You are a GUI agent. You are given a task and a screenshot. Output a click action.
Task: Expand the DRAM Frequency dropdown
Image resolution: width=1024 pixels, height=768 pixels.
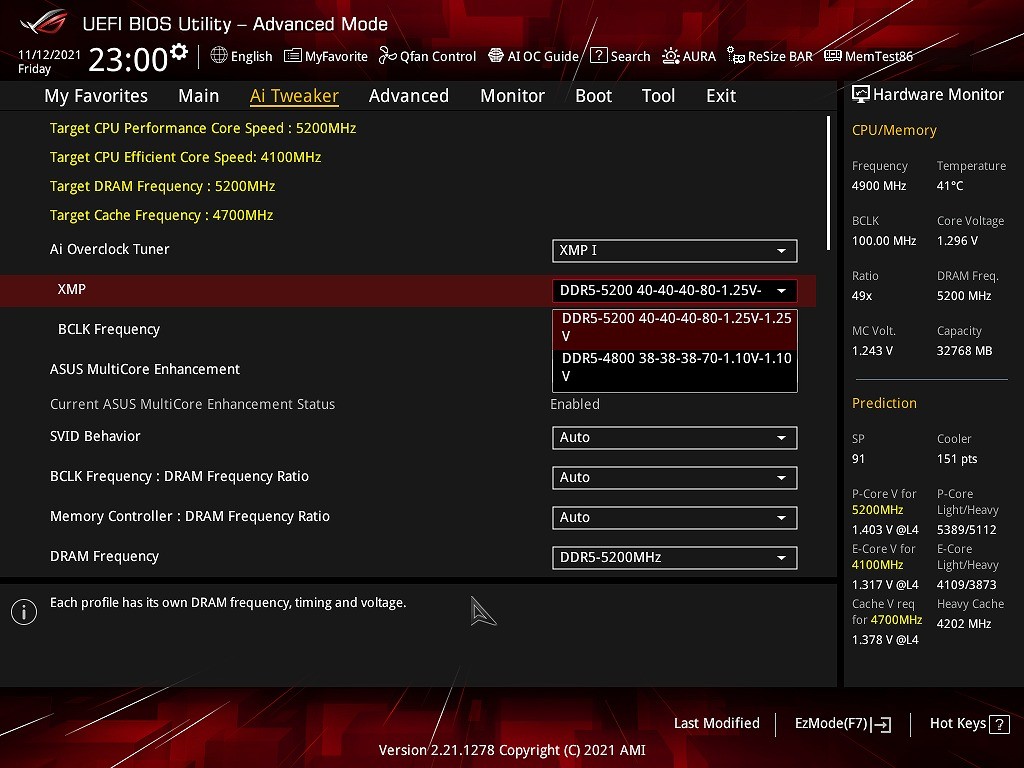pyautogui.click(x=674, y=558)
